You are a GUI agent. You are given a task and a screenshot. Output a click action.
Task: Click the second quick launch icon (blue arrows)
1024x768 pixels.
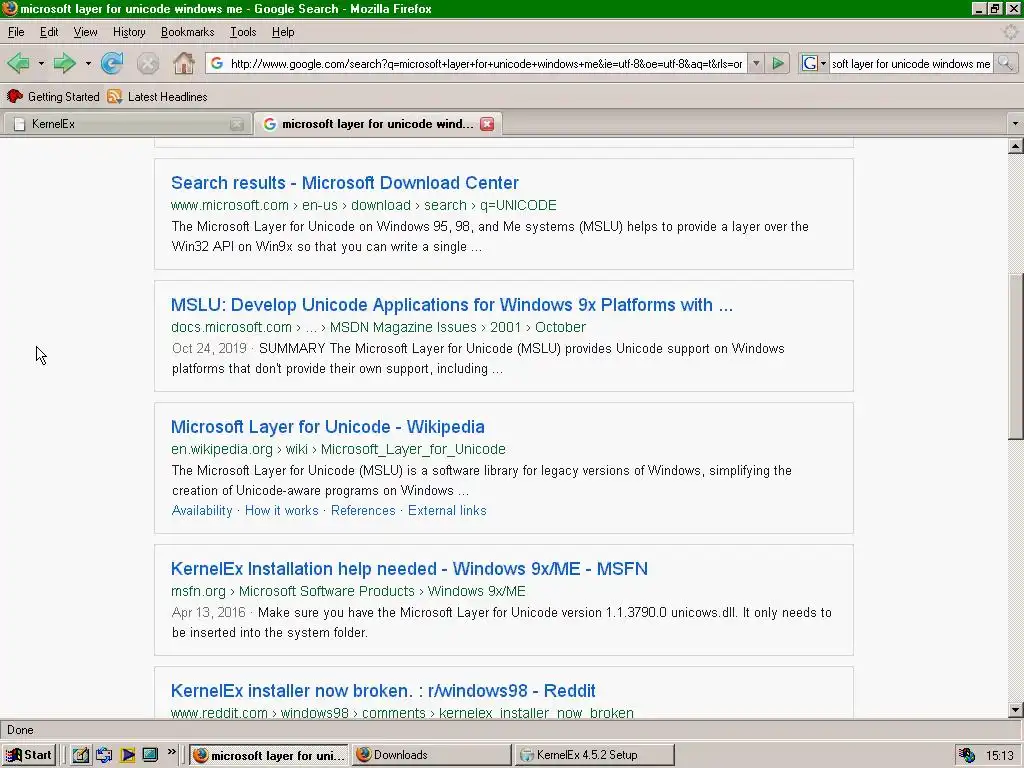104,755
